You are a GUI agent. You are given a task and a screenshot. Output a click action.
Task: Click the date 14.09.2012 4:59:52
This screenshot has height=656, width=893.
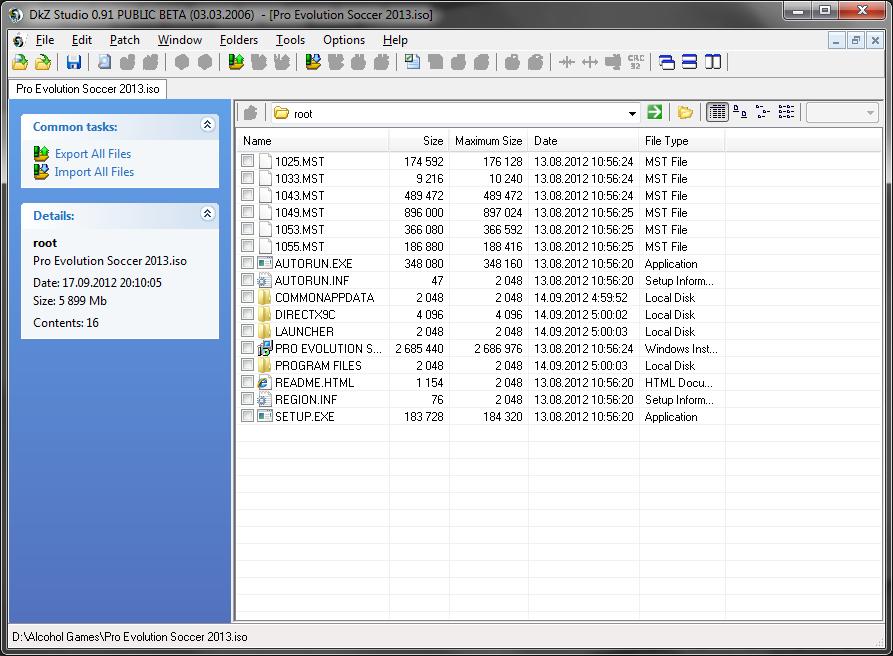(580, 298)
